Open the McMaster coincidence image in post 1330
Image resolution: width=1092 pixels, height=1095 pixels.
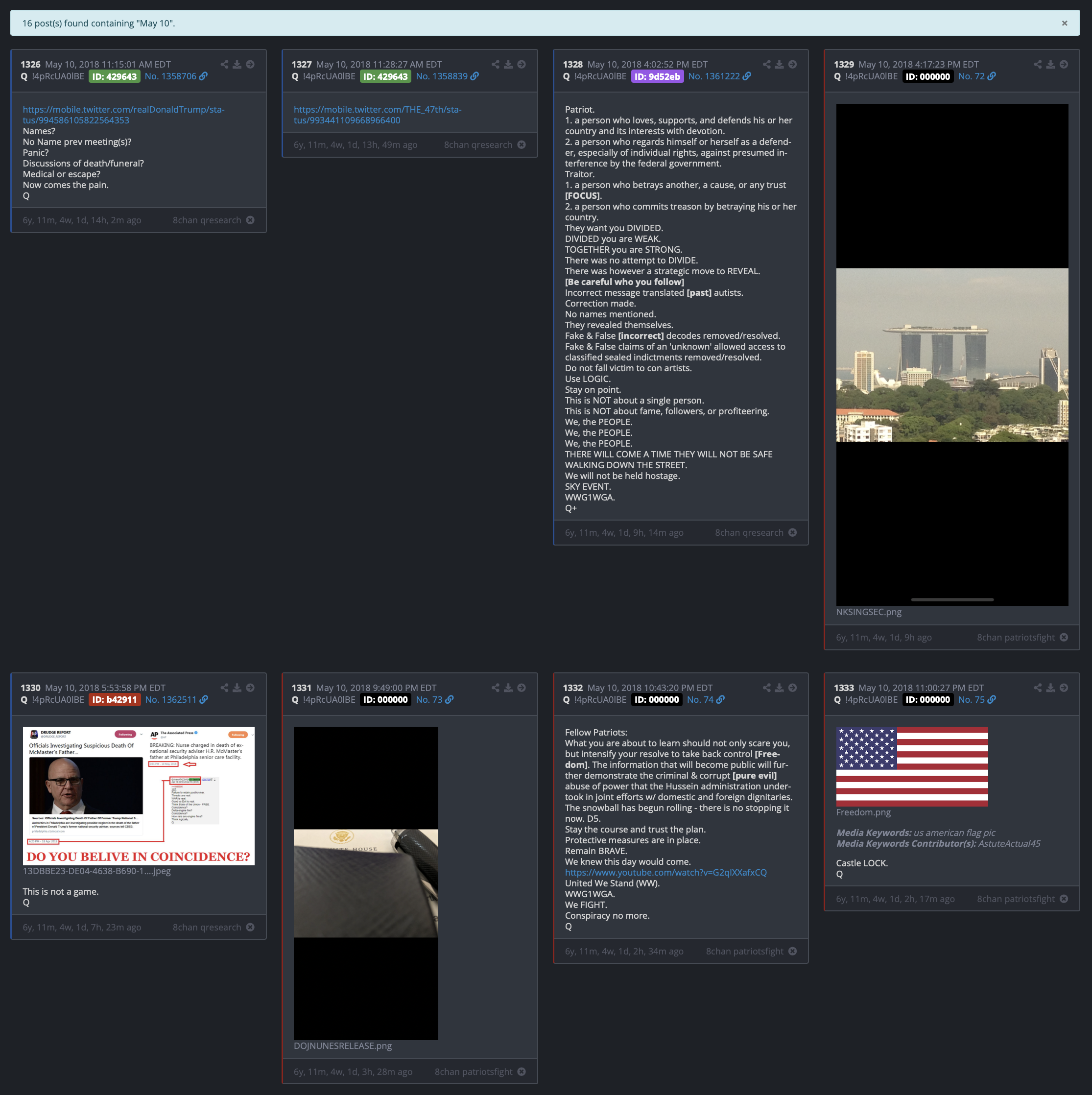click(x=138, y=796)
